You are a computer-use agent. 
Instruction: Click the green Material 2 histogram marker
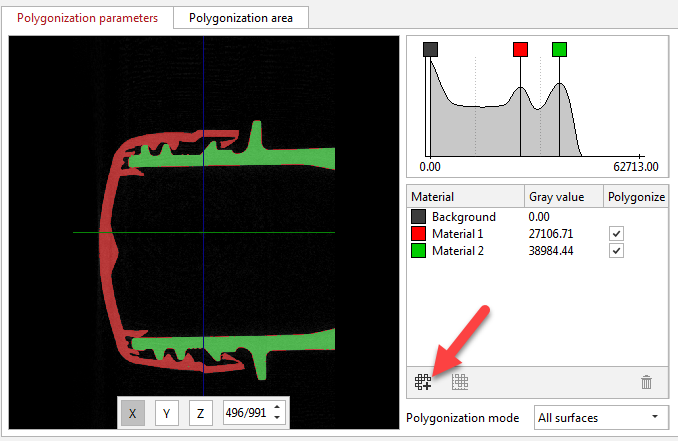(560, 49)
